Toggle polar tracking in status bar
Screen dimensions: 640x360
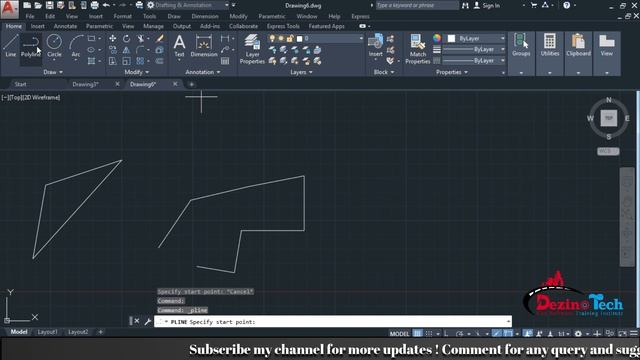click(x=459, y=333)
